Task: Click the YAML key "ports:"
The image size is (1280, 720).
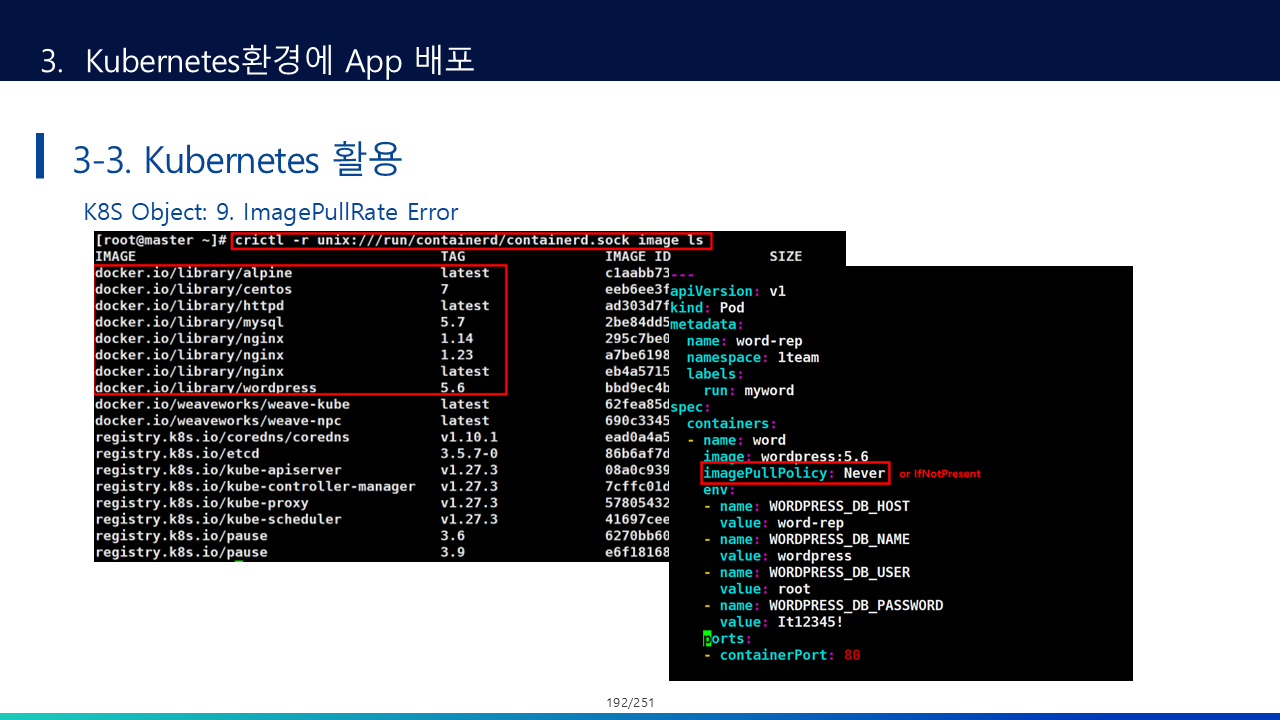Action: (x=728, y=638)
